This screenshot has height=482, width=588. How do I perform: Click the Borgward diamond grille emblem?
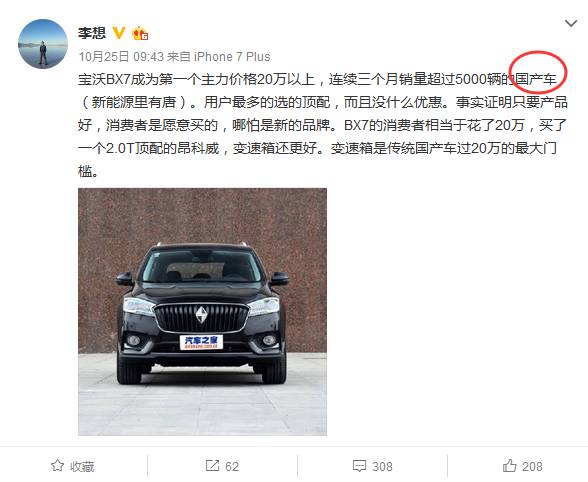tap(201, 315)
